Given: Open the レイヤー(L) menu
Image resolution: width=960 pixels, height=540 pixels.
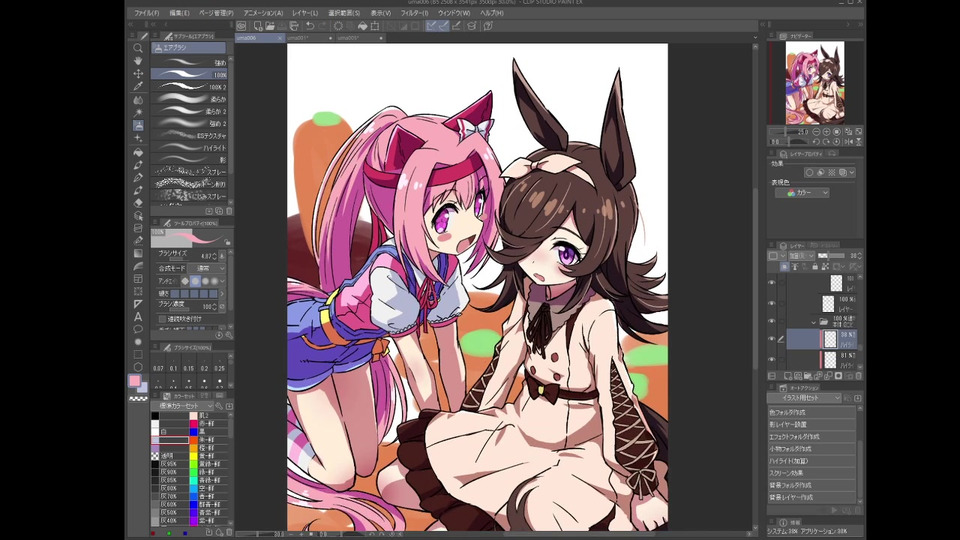Looking at the screenshot, I should pos(305,13).
